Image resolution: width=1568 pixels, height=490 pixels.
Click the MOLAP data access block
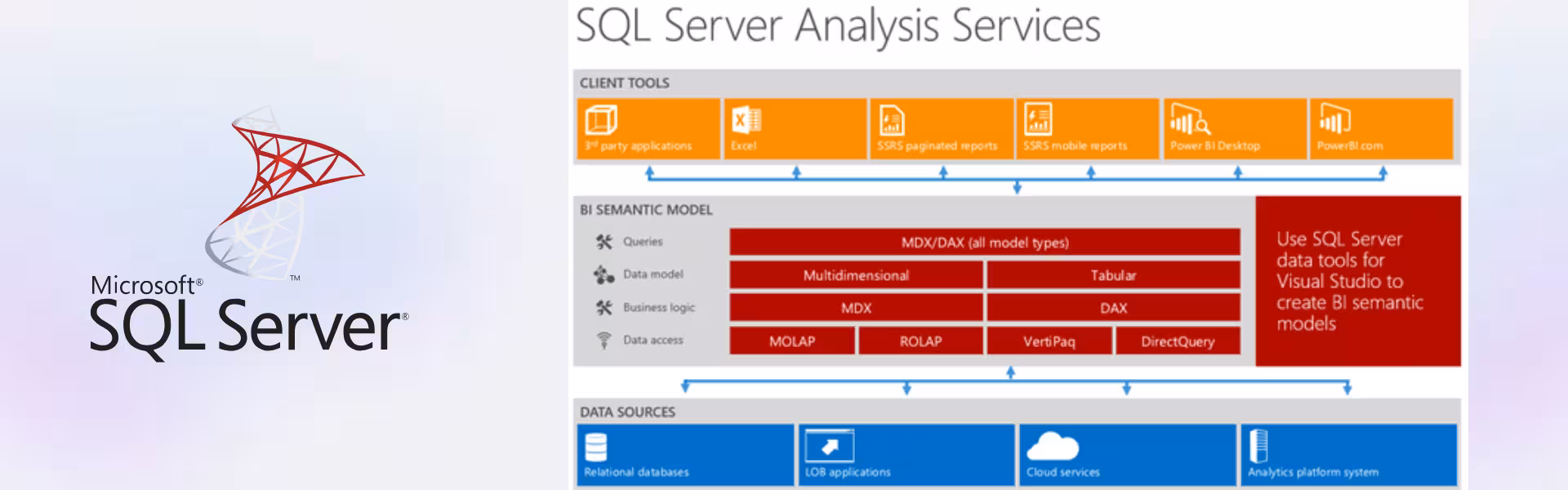click(x=792, y=341)
